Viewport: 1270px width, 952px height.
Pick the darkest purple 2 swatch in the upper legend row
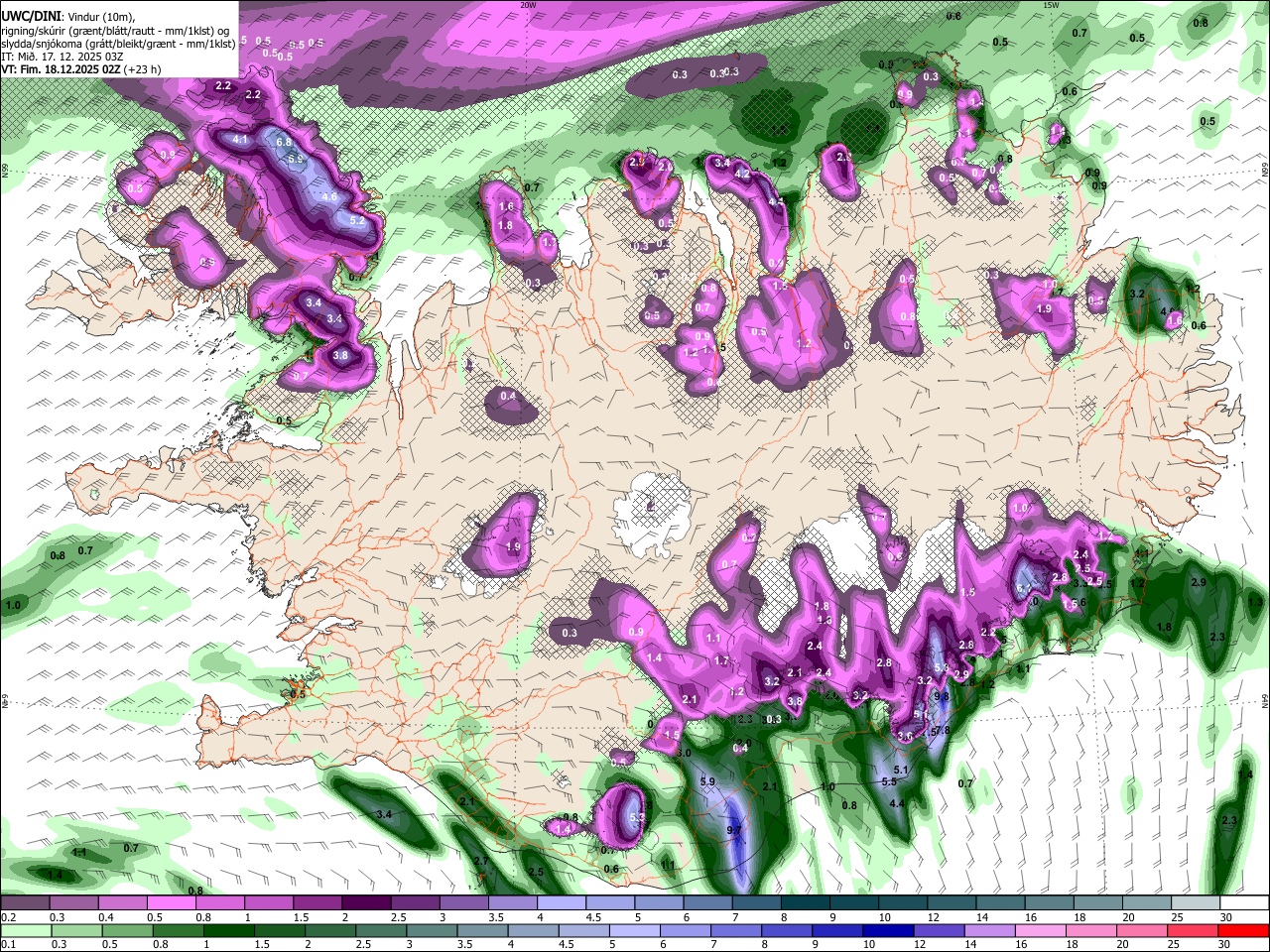click(366, 904)
